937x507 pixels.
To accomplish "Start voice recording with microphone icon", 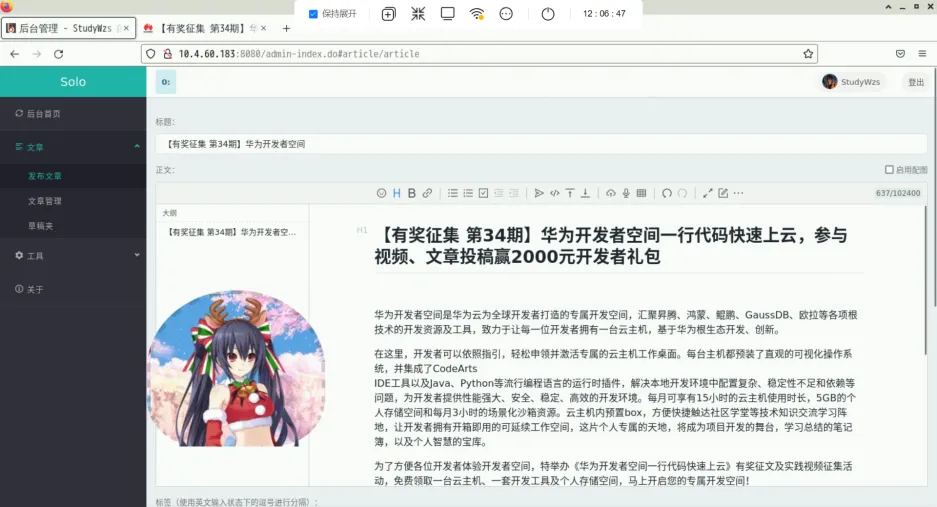I will pyautogui.click(x=626, y=193).
